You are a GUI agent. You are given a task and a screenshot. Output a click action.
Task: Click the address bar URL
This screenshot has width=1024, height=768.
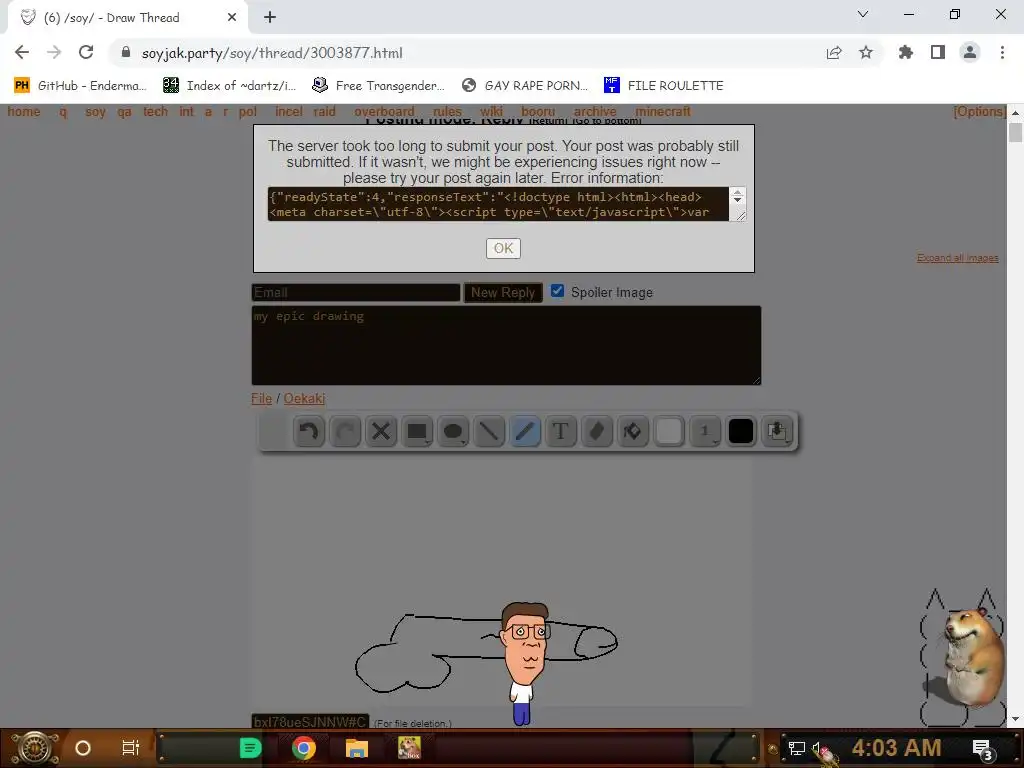click(x=272, y=53)
